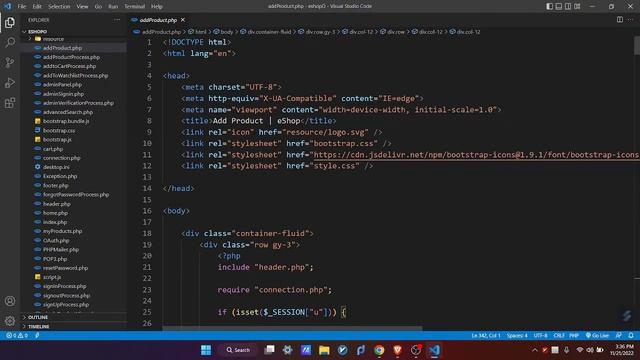Open the Help menu
Screen dimensions: 640x360
[157, 7]
